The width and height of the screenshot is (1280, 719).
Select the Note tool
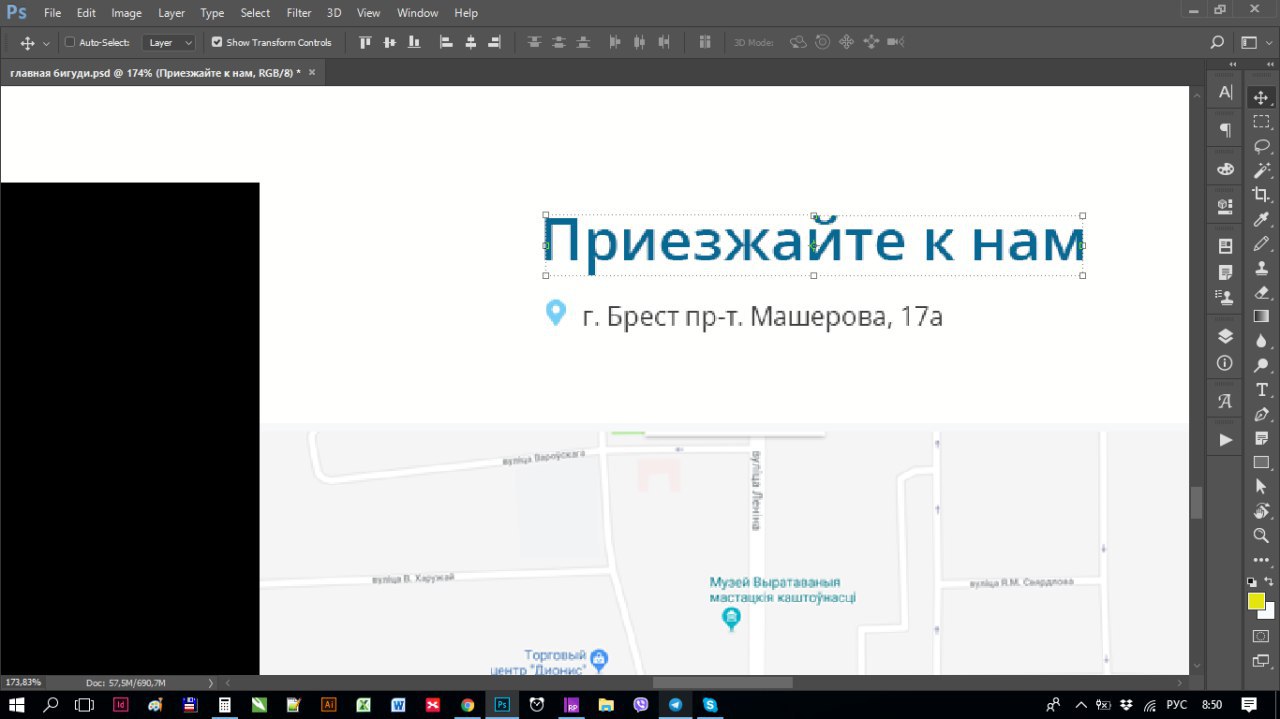(x=1261, y=438)
